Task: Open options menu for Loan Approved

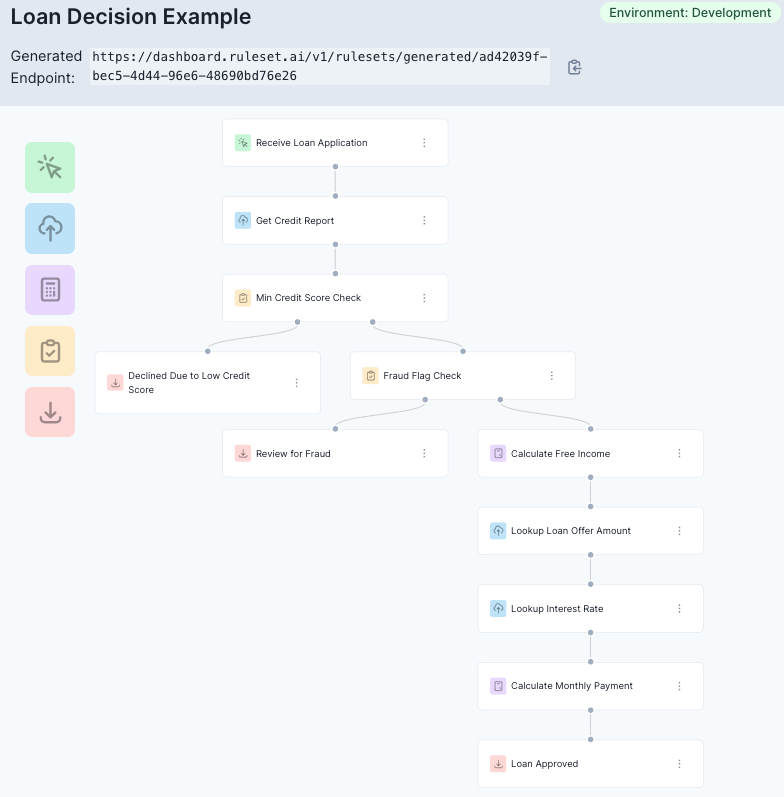Action: [679, 763]
